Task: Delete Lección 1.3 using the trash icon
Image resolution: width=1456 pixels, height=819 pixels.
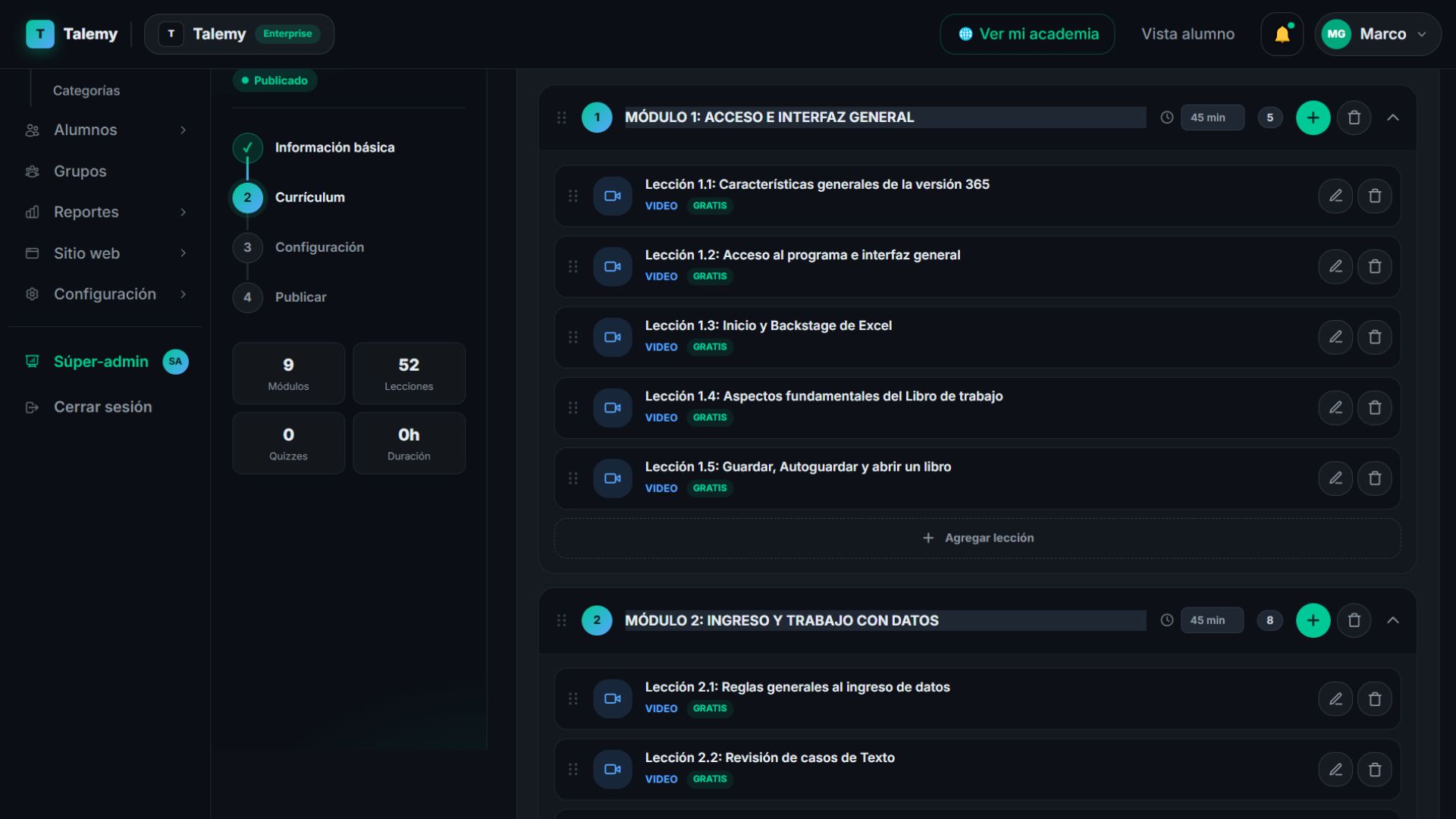Action: click(x=1374, y=337)
